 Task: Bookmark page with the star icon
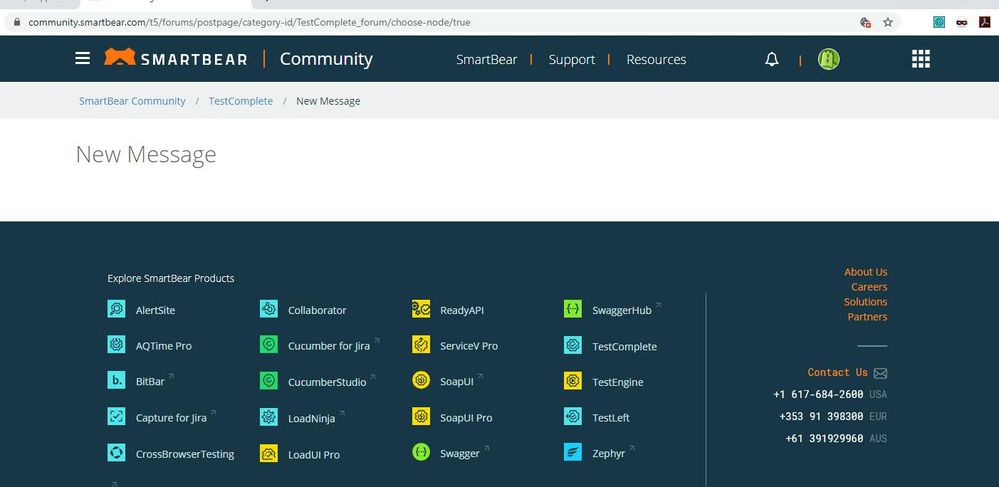888,22
